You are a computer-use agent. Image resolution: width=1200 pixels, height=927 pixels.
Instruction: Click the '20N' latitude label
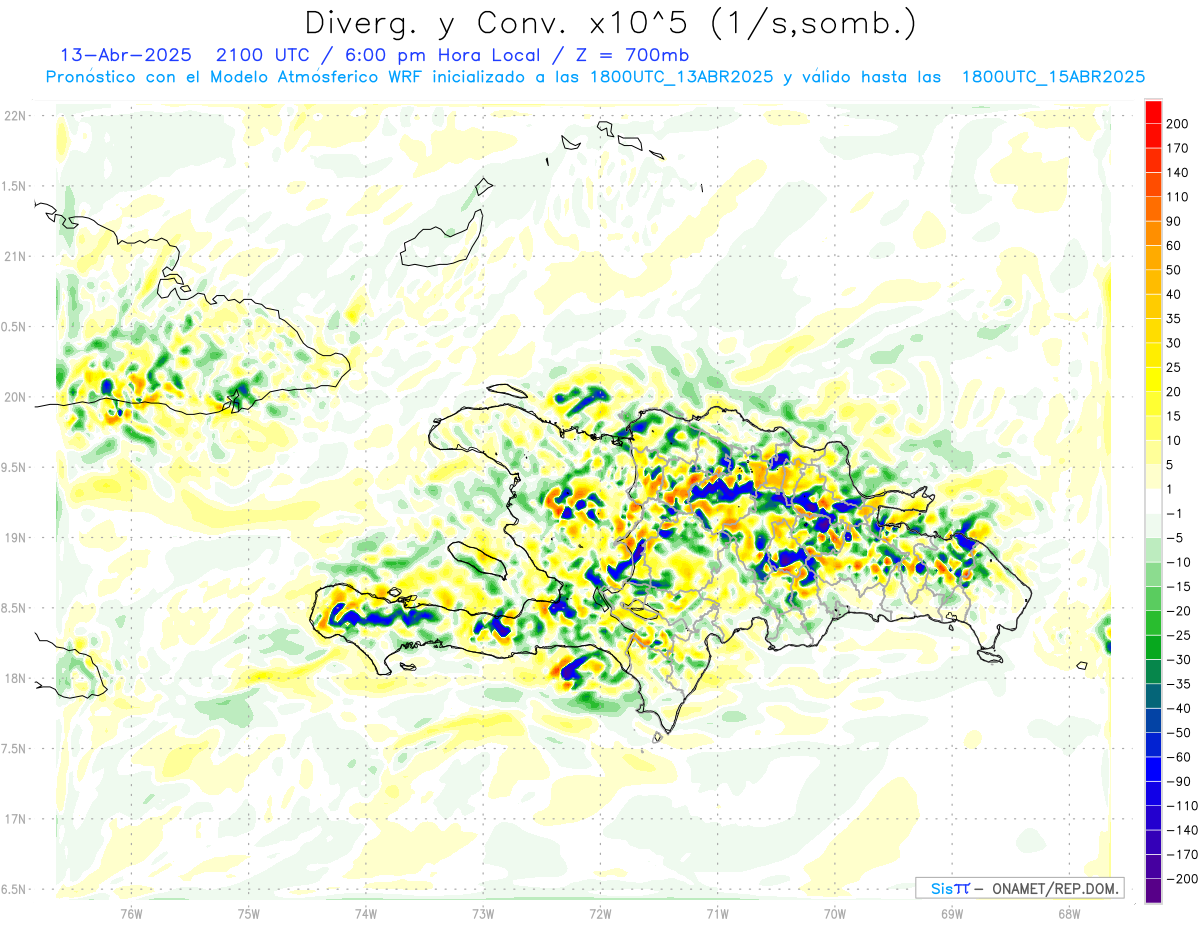14,397
